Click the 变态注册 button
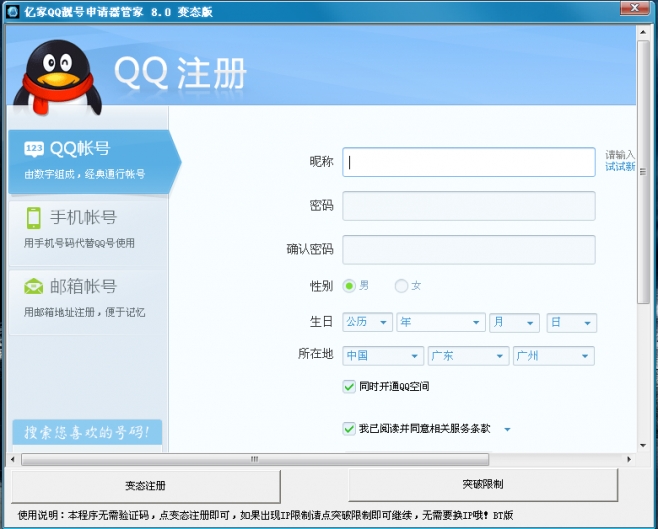The image size is (658, 529). pyautogui.click(x=146, y=486)
